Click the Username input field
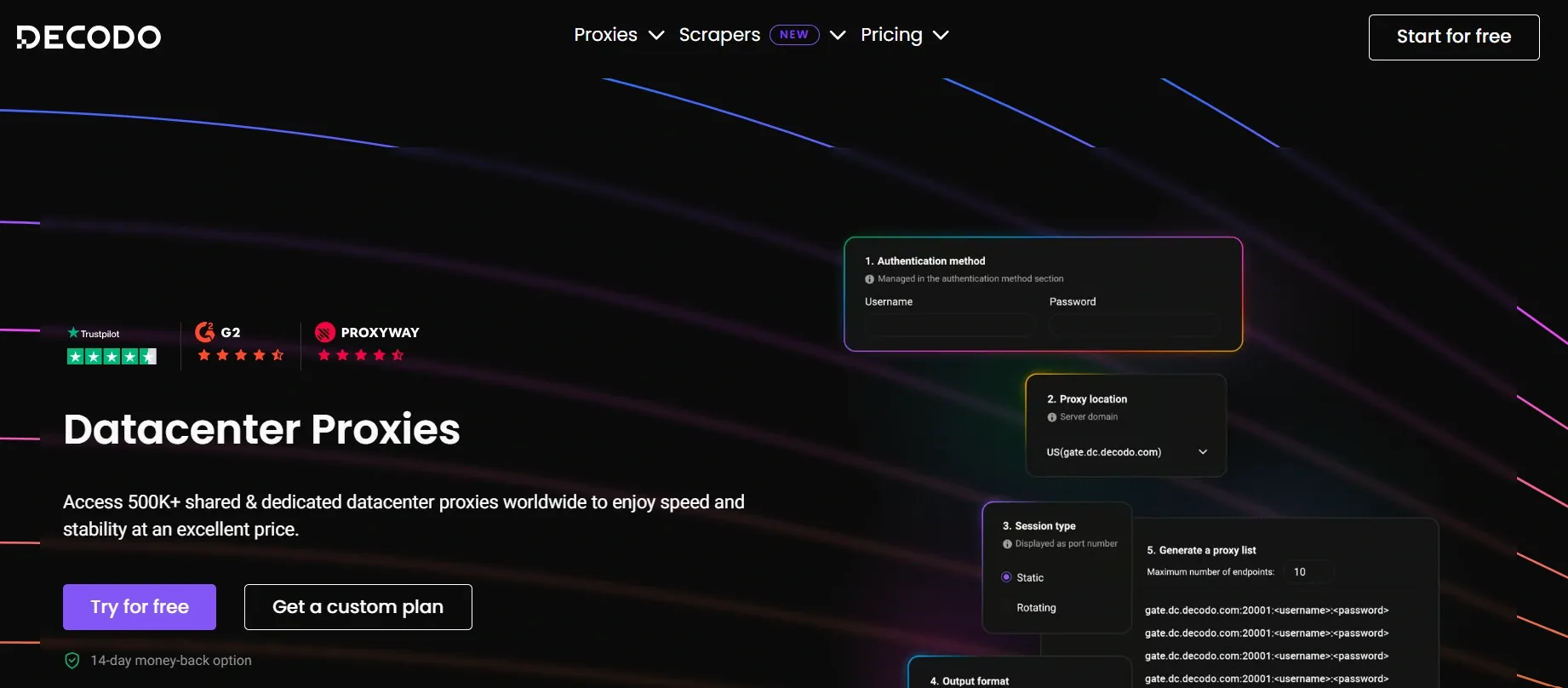The image size is (1568, 688). coord(949,325)
